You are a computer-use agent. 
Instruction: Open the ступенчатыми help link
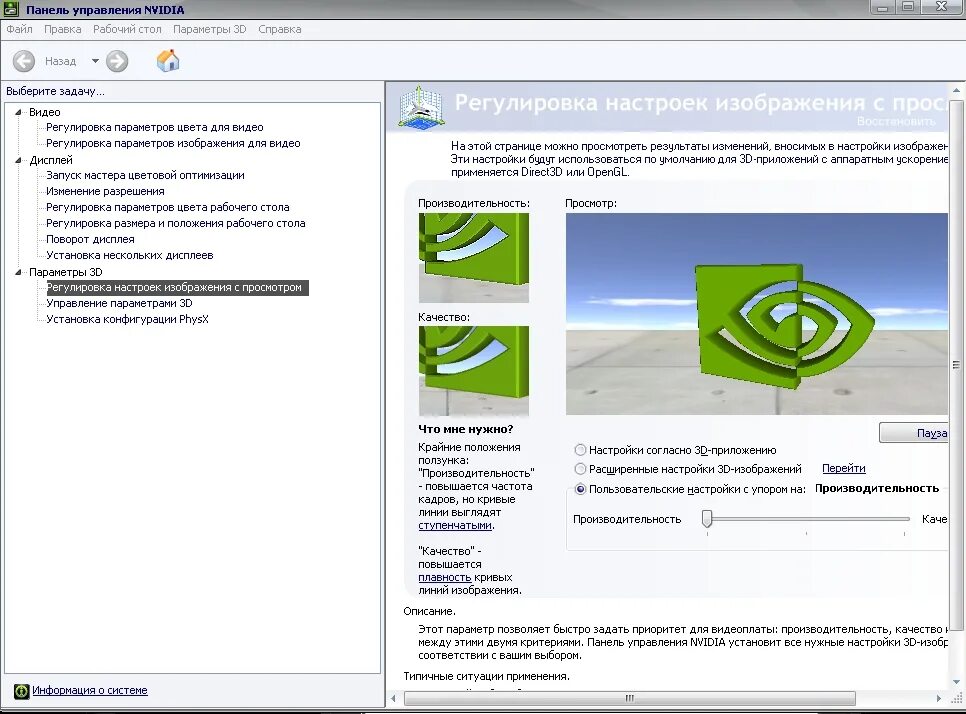click(x=455, y=525)
